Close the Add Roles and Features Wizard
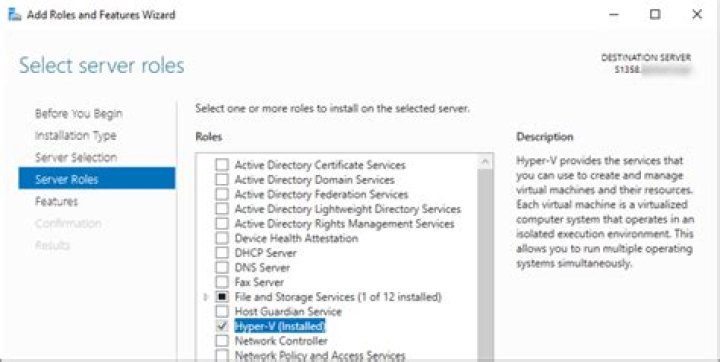 697,15
